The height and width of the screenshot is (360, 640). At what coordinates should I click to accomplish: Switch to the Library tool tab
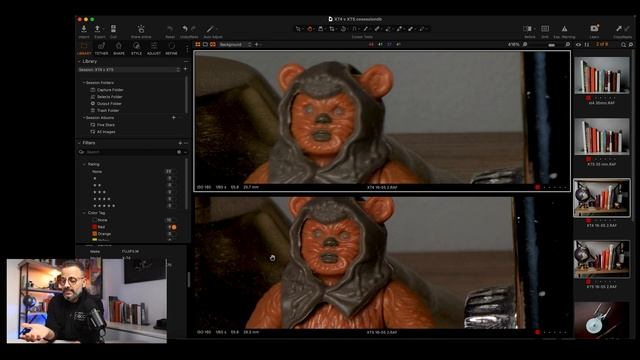84,48
